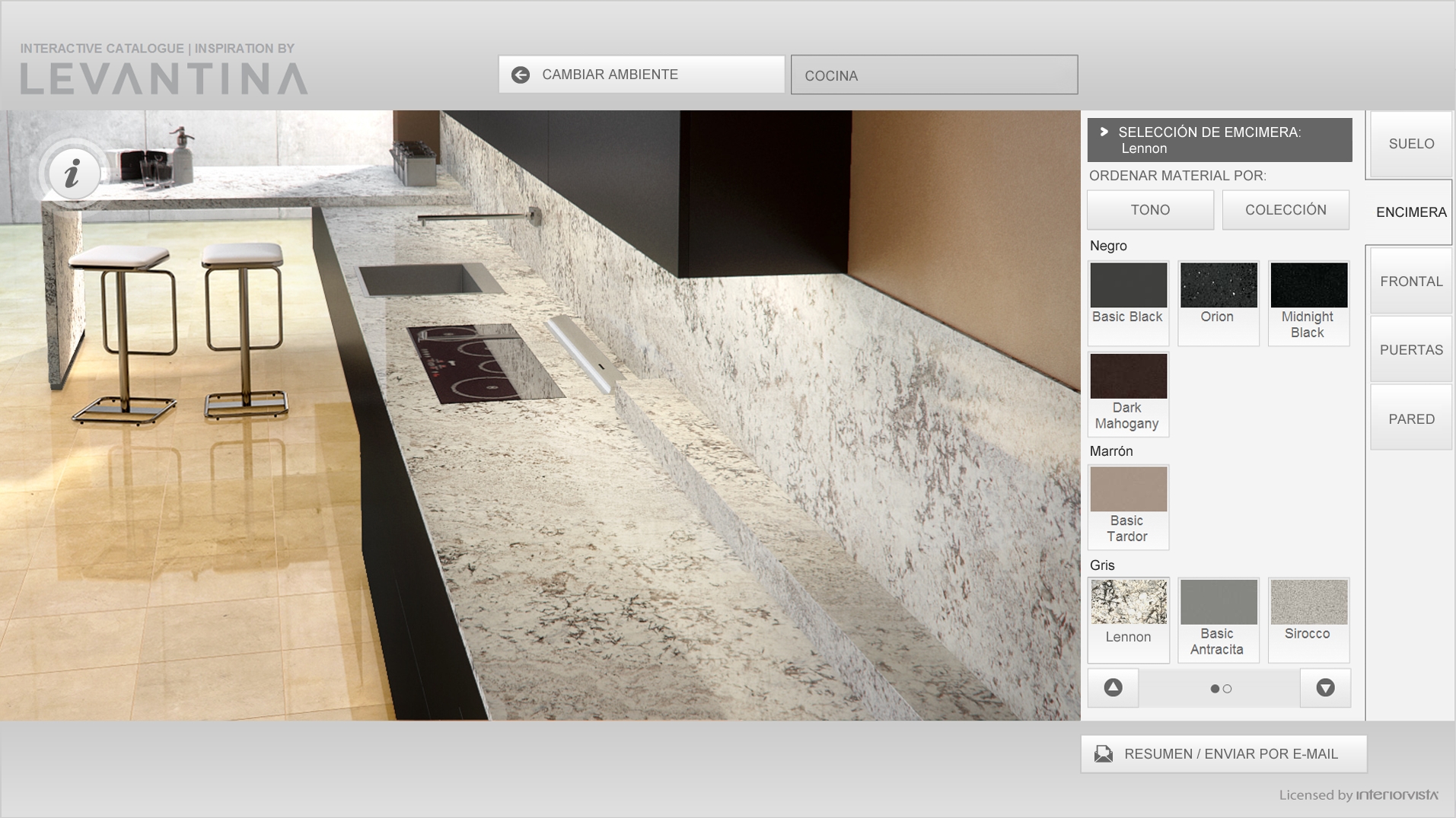
Task: Choose the Dark Mahogany swatch
Action: tap(1128, 394)
